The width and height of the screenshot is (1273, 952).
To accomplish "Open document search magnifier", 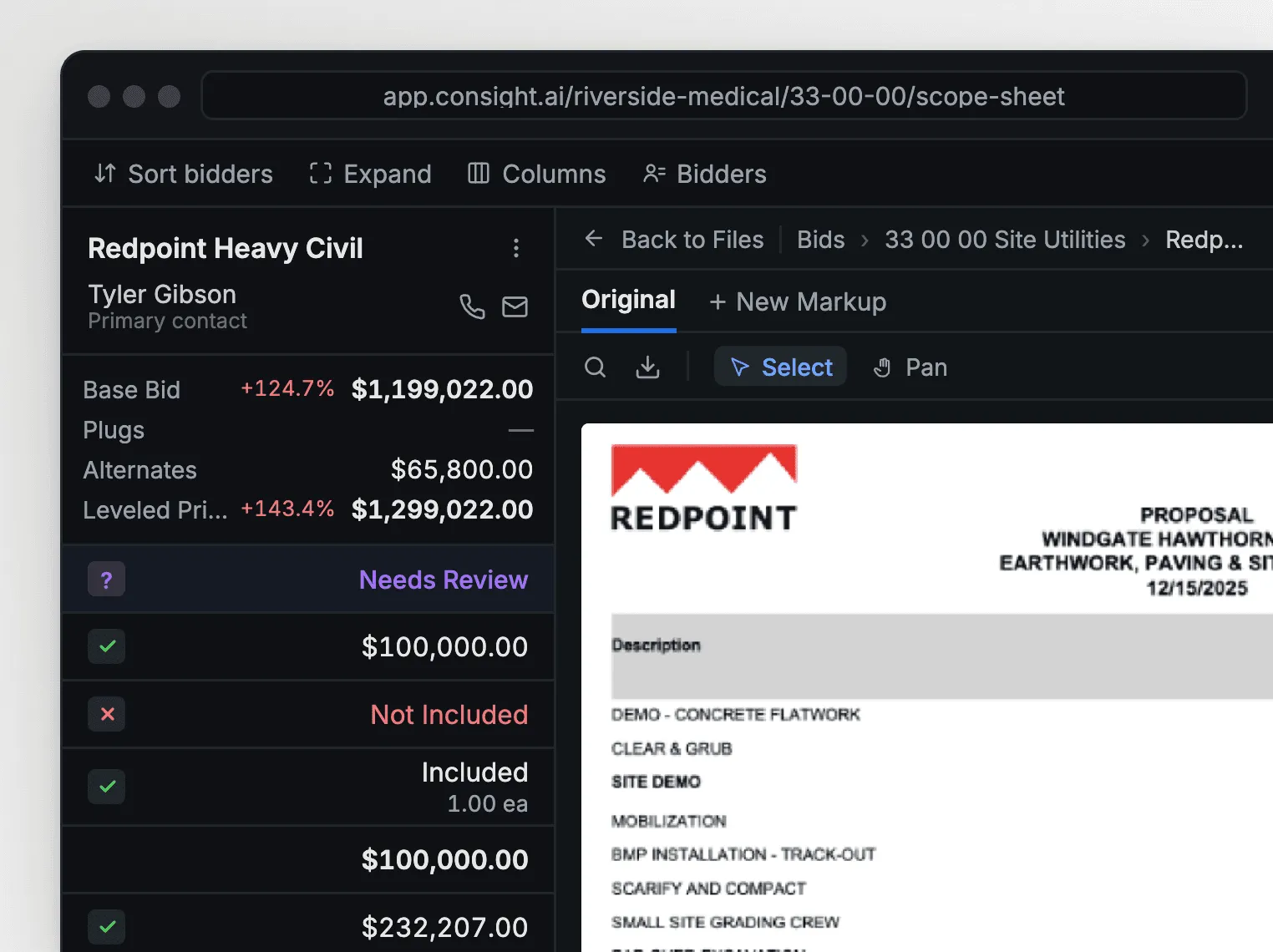I will point(595,367).
